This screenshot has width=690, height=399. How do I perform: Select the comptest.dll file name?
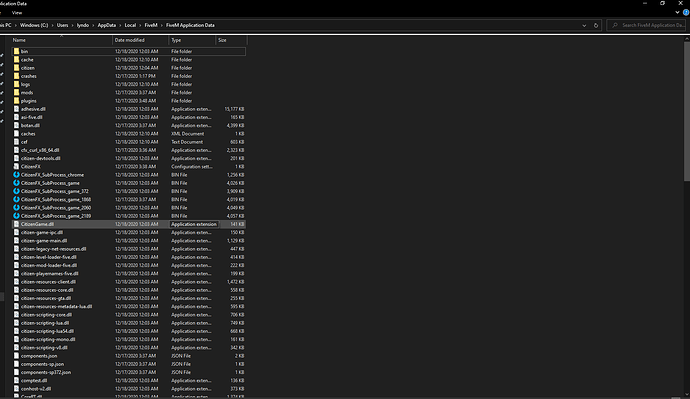[34, 381]
